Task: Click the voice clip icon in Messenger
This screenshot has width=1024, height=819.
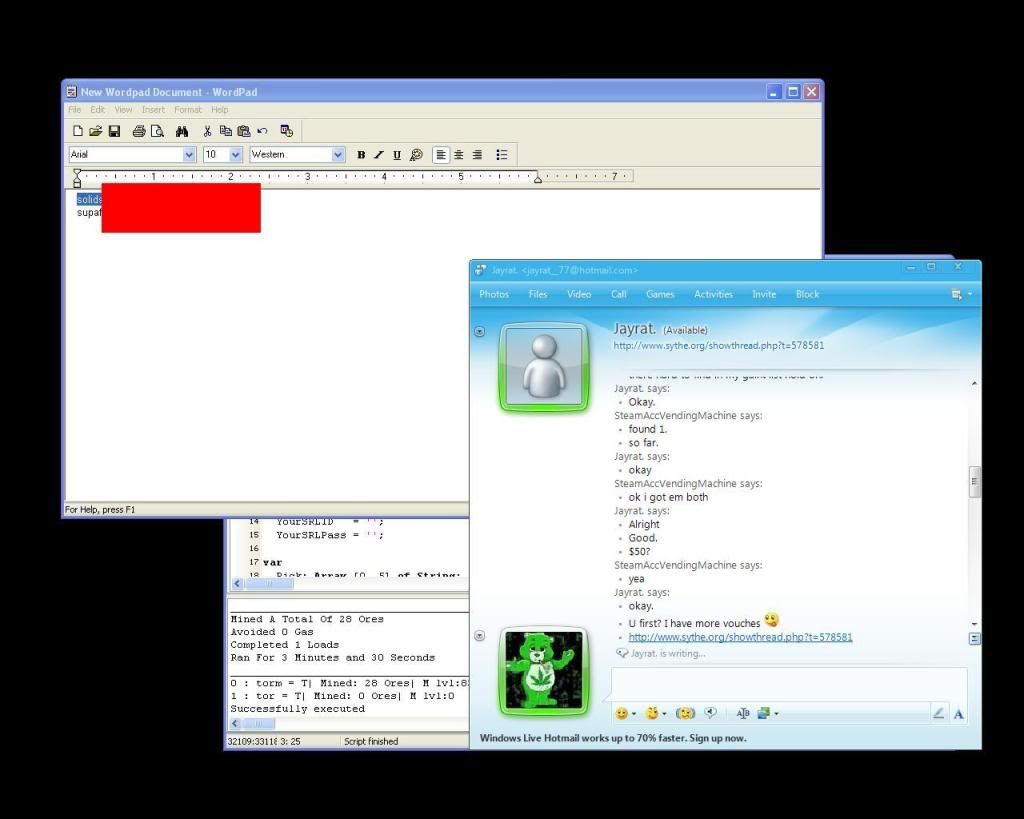Action: pyautogui.click(x=711, y=714)
